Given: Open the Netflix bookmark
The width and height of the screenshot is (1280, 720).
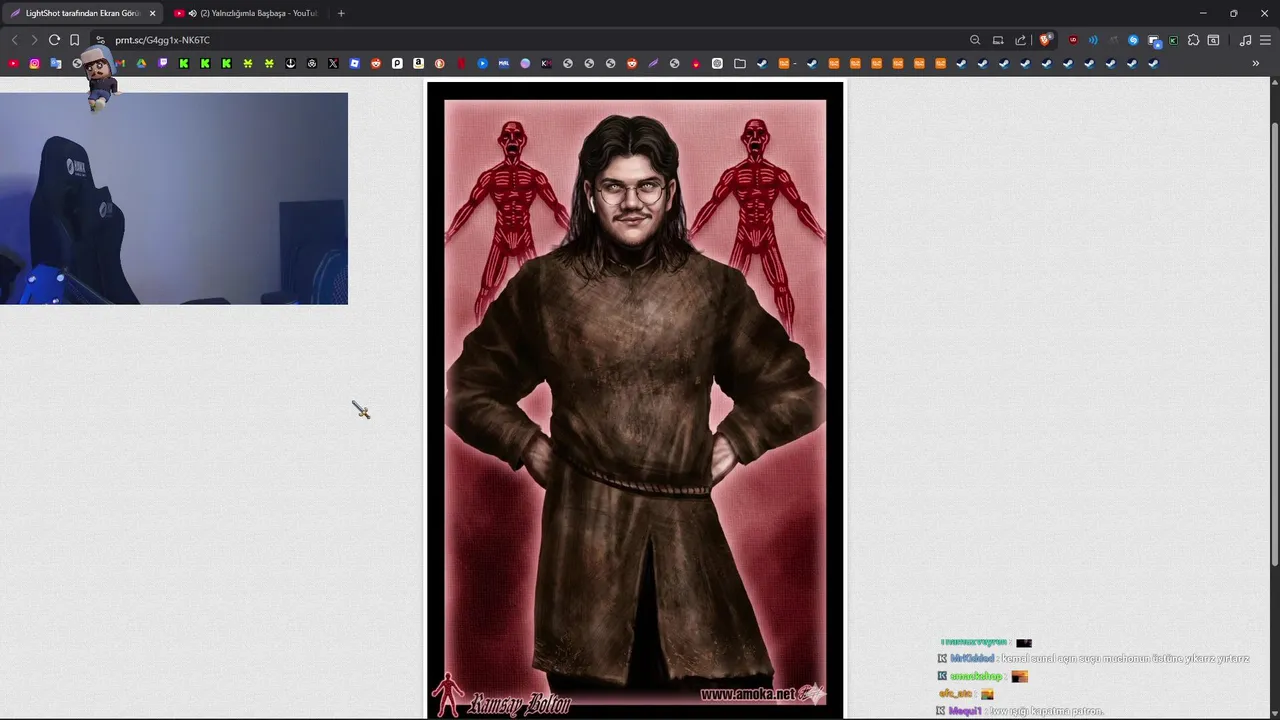Looking at the screenshot, I should point(461,63).
